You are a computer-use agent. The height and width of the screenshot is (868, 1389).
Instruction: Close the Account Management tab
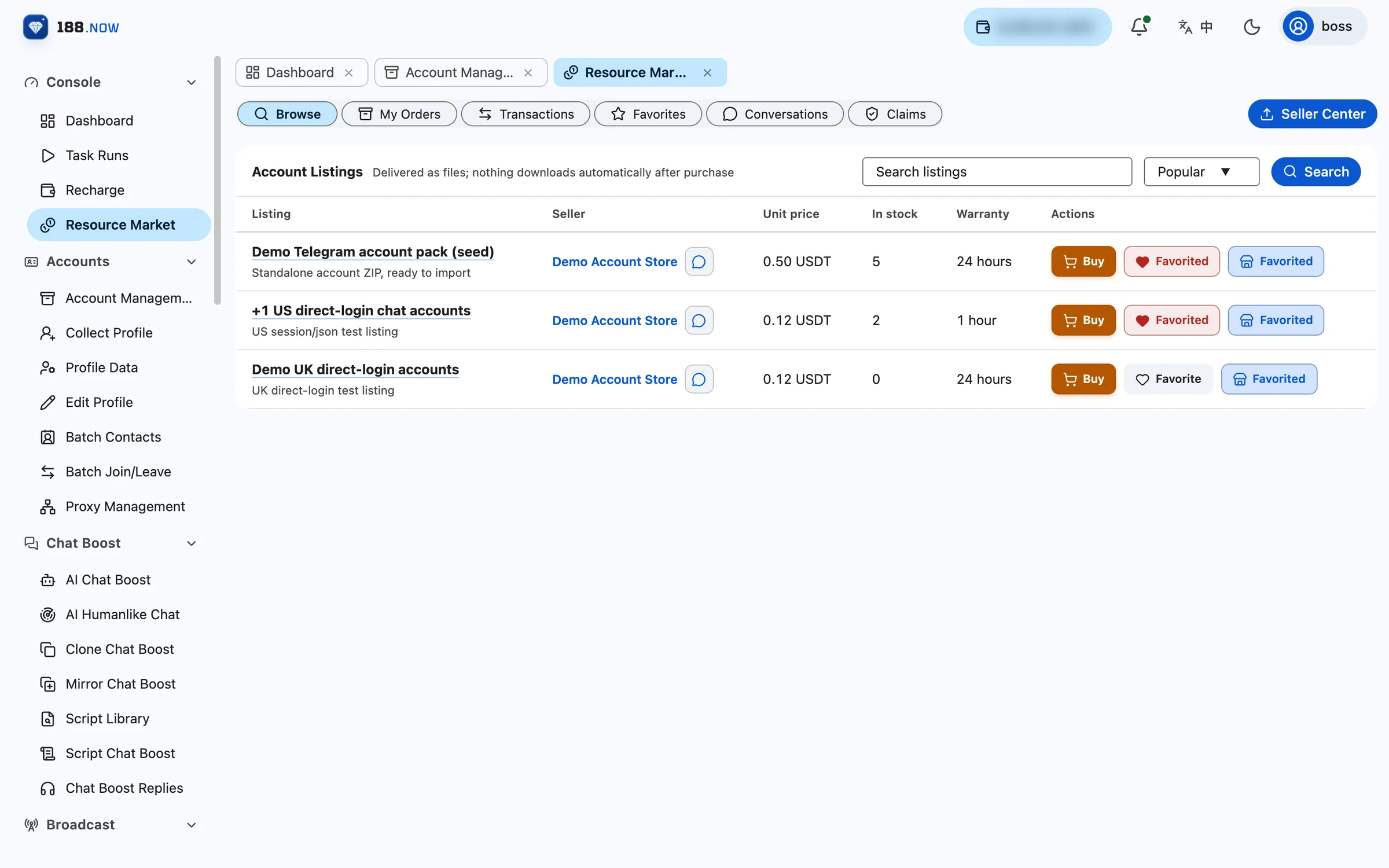point(528,73)
